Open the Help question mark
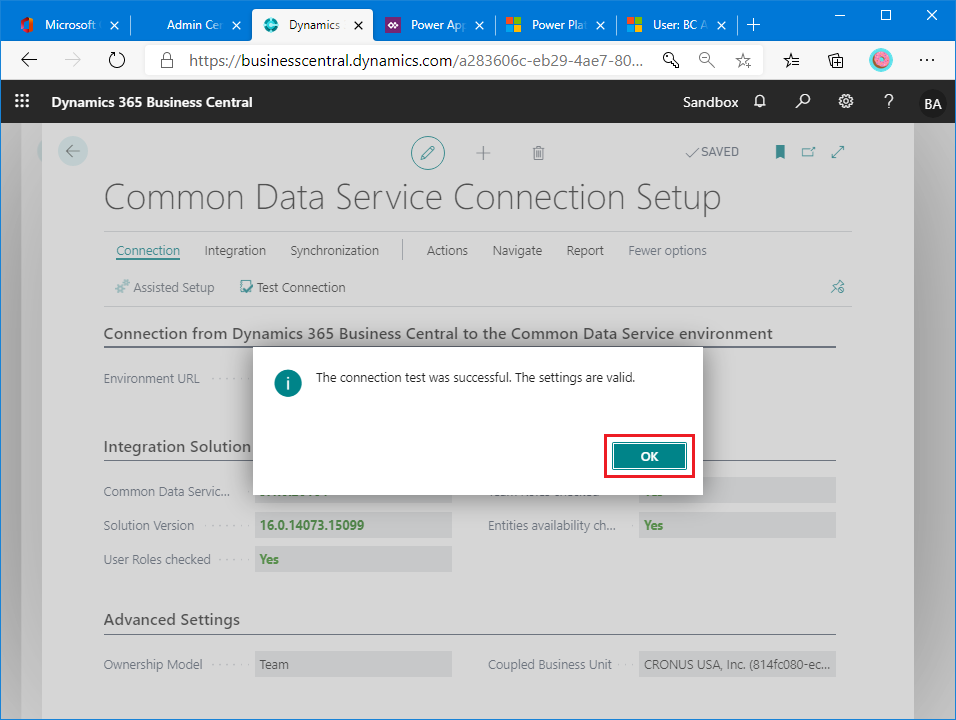The width and height of the screenshot is (956, 720). coord(888,101)
